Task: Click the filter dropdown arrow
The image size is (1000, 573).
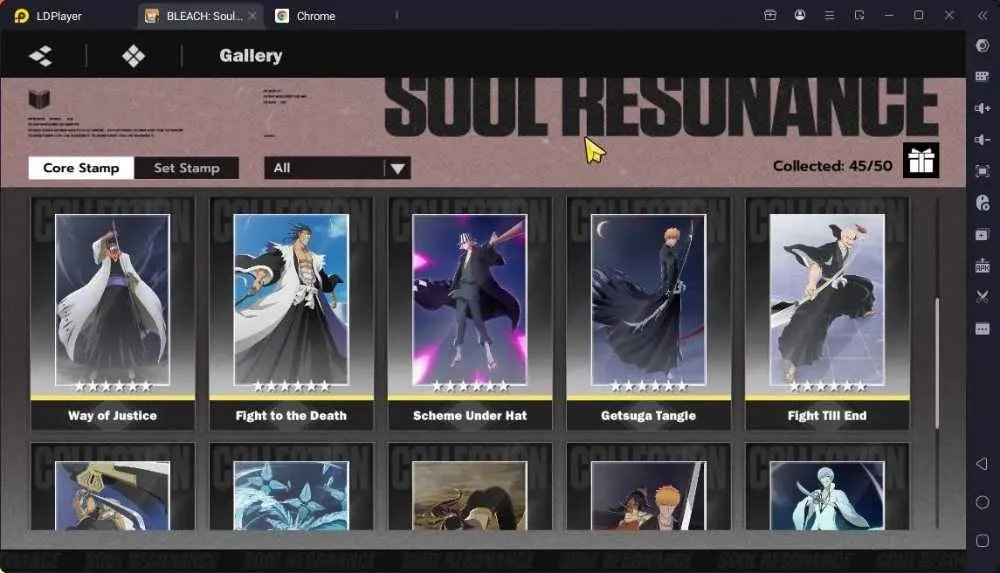Action: (x=398, y=168)
